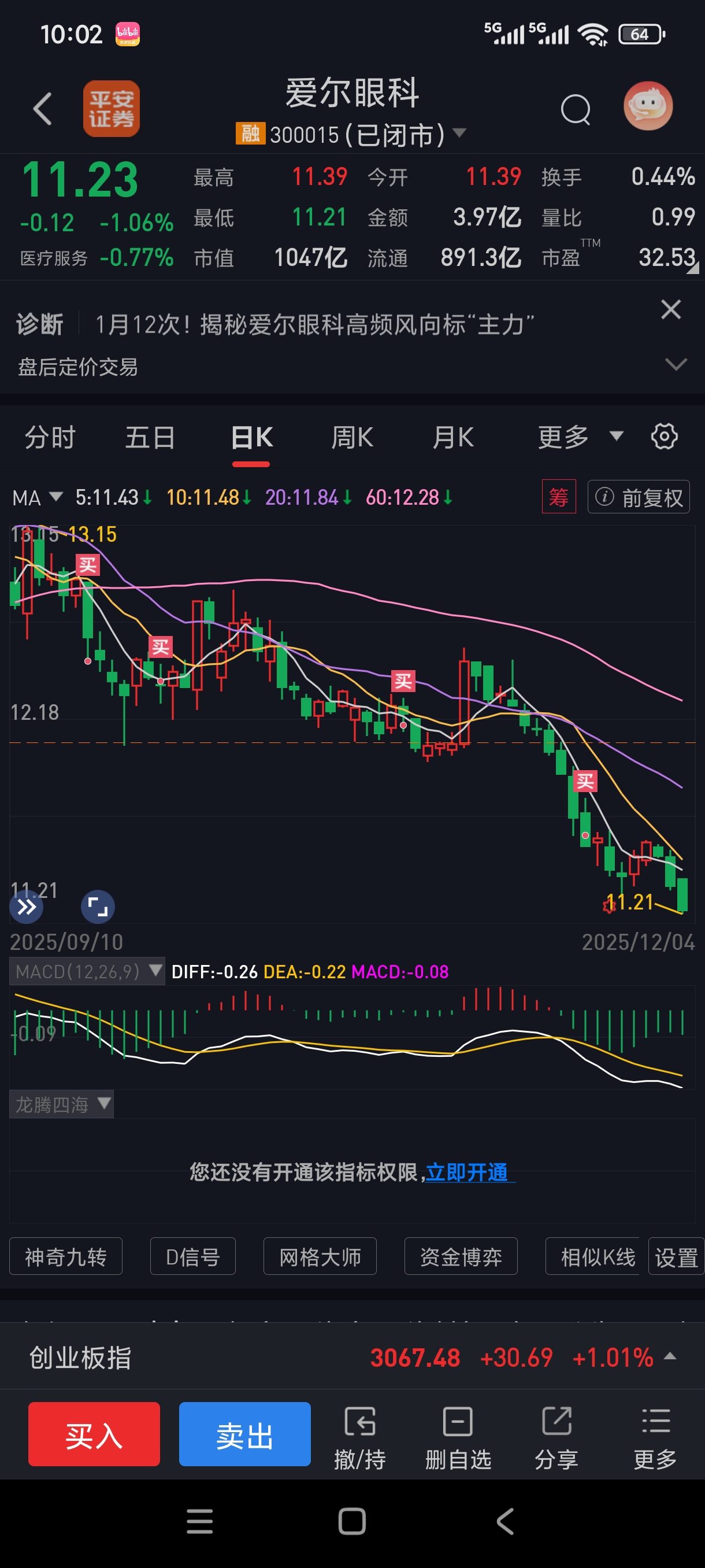
Task: Select the 日K tab
Action: click(x=252, y=438)
